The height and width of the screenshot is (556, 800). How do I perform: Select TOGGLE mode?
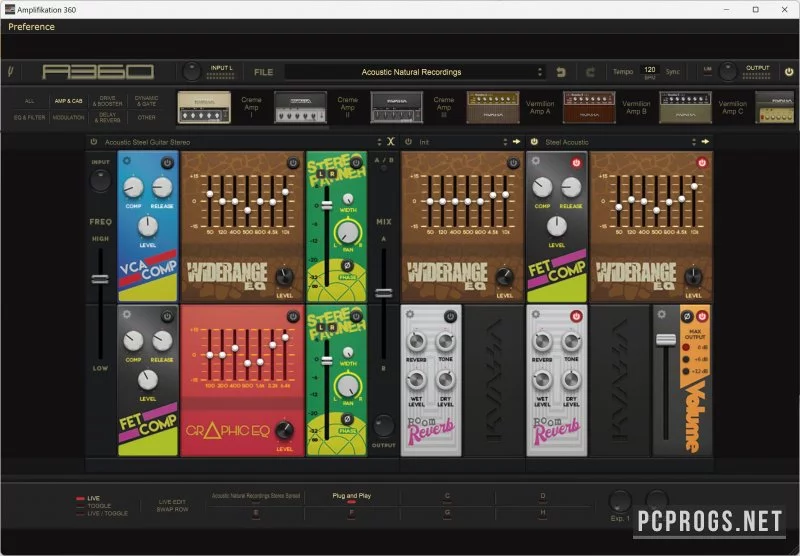click(x=94, y=506)
